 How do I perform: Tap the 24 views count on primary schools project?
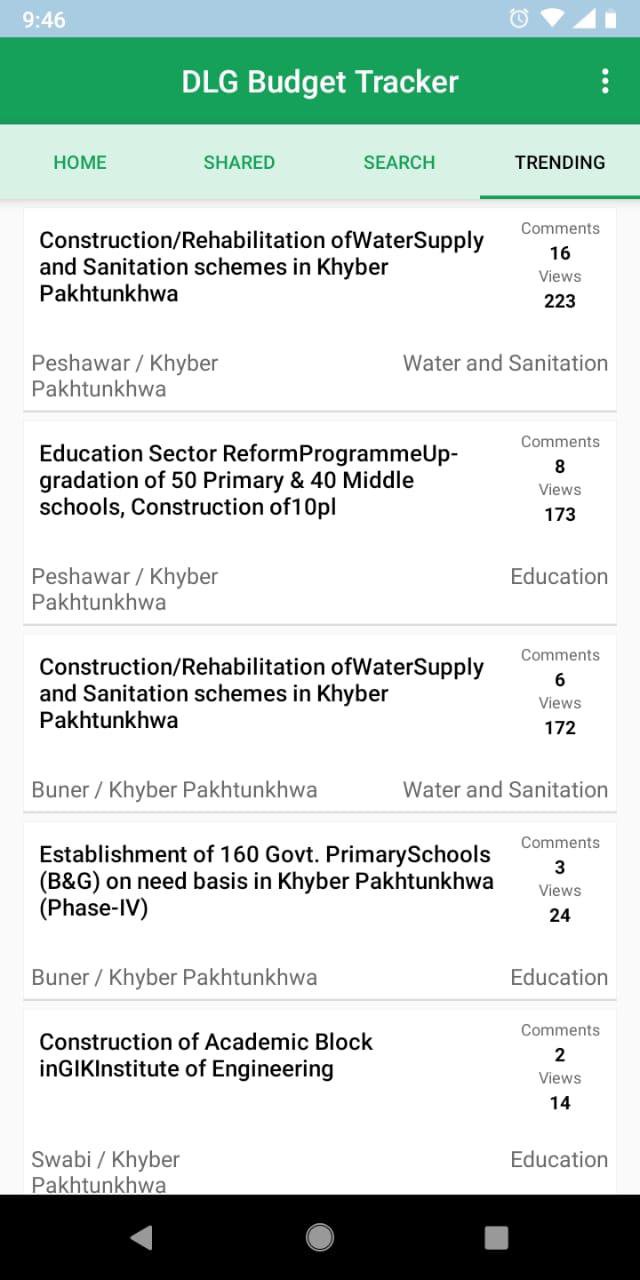[560, 915]
